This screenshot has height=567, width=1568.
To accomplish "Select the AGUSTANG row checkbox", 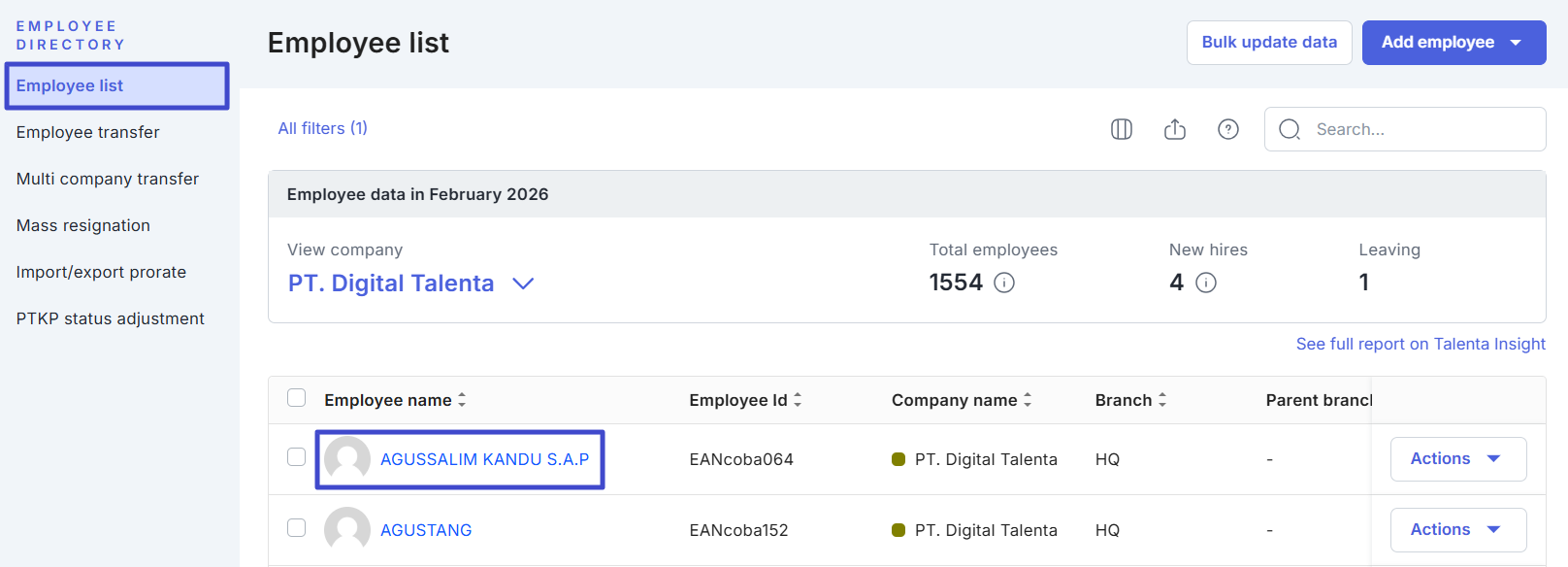I will pyautogui.click(x=297, y=528).
